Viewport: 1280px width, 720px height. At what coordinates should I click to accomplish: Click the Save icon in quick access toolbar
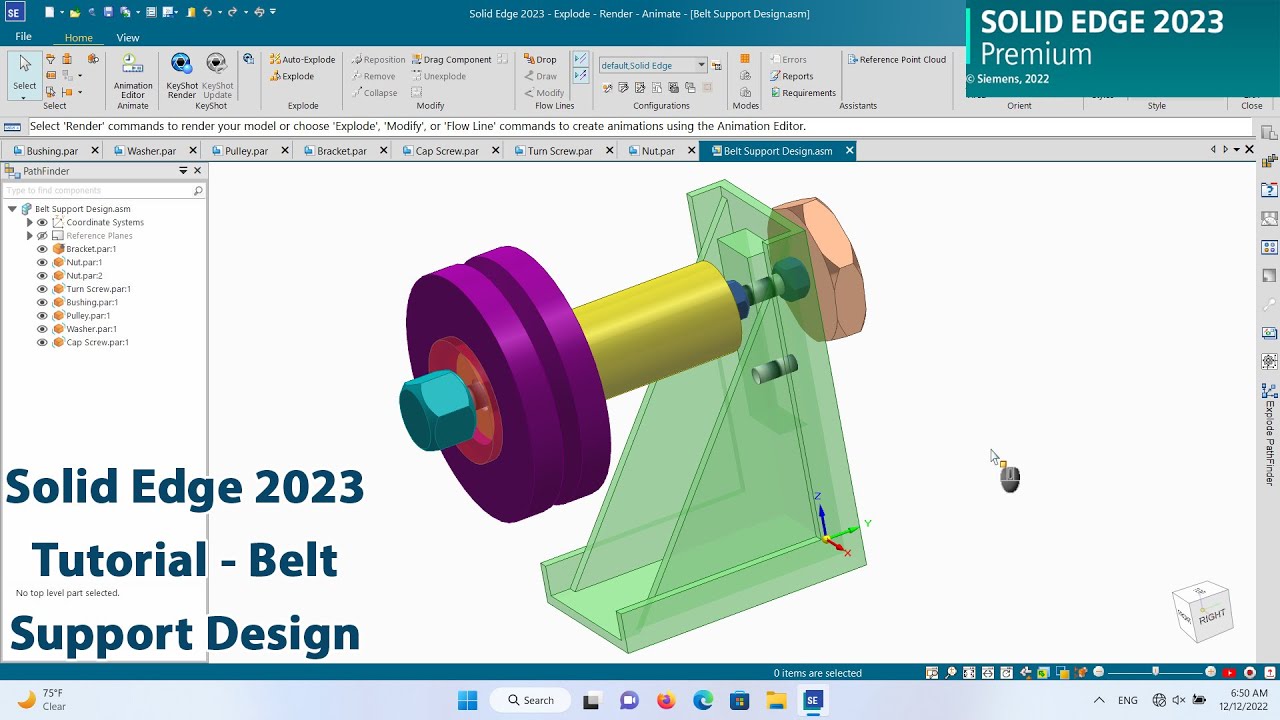click(x=108, y=12)
